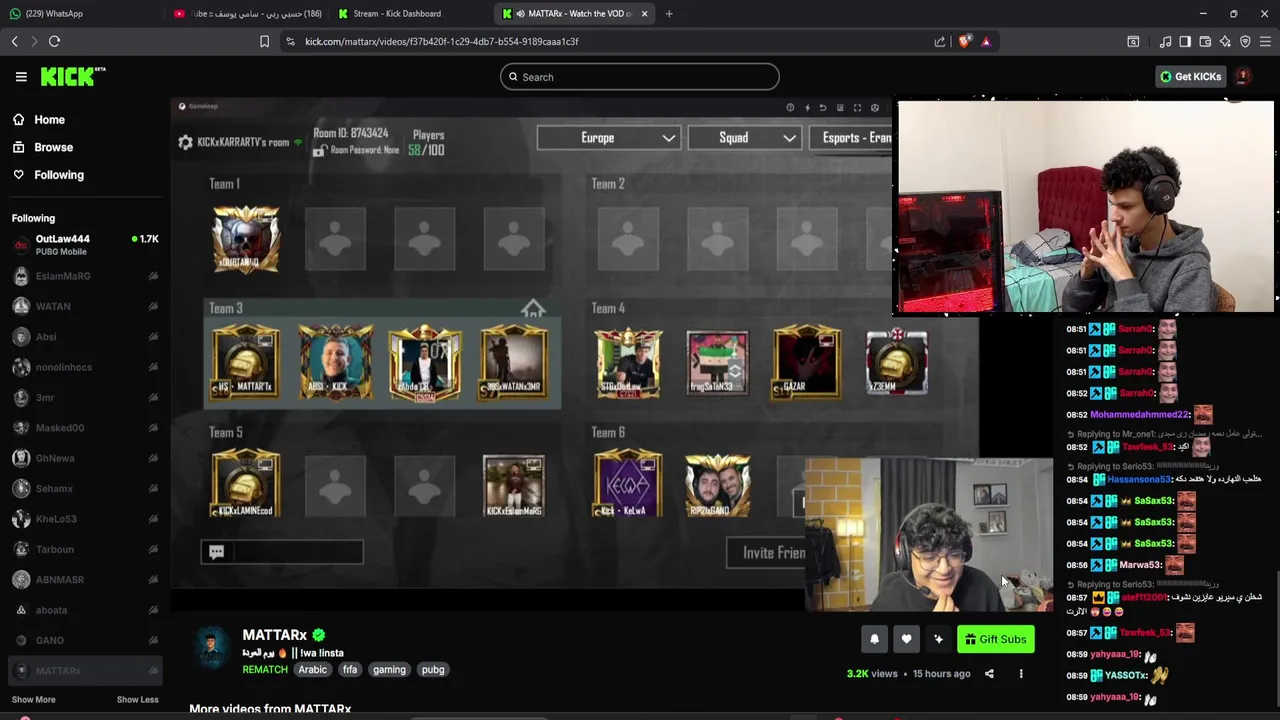This screenshot has width=1280, height=720.
Task: Open Absi channel in sidebar
Action: pos(84,337)
